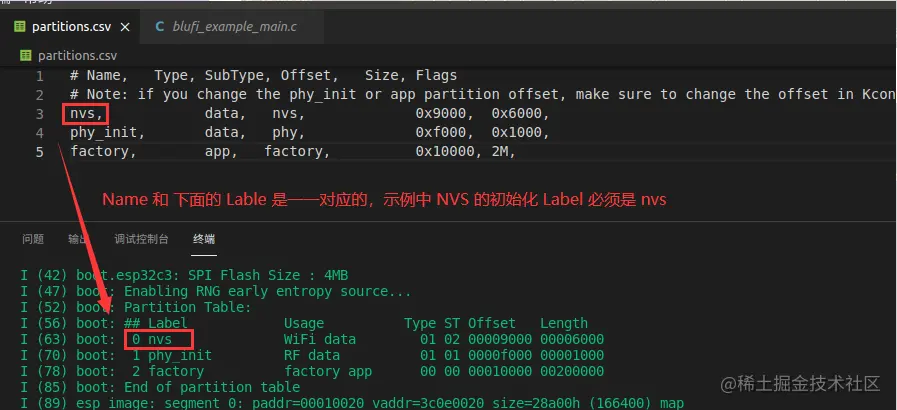Viewport: 897px width, 410px height.
Task: Click 'factory,' name on line 5
Action: click(x=103, y=152)
